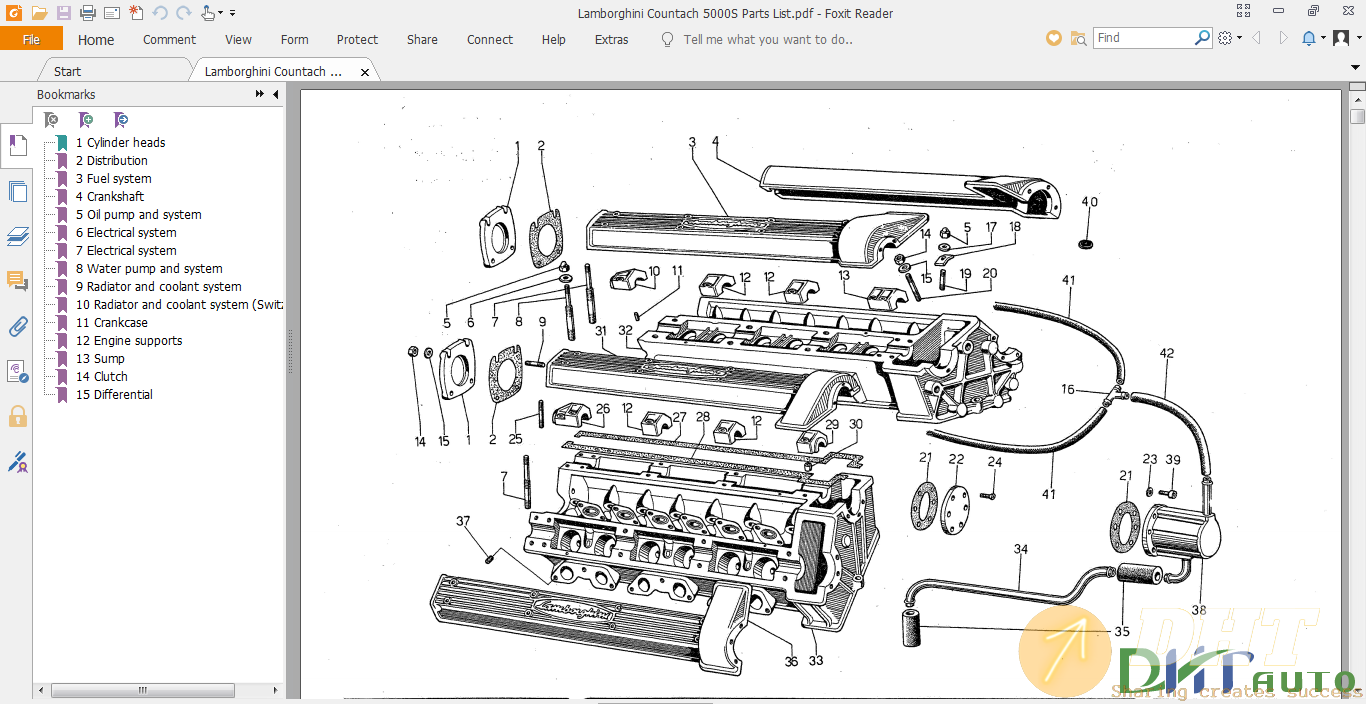The image size is (1366, 704).
Task: Open the Help ribbon tab
Action: point(553,40)
